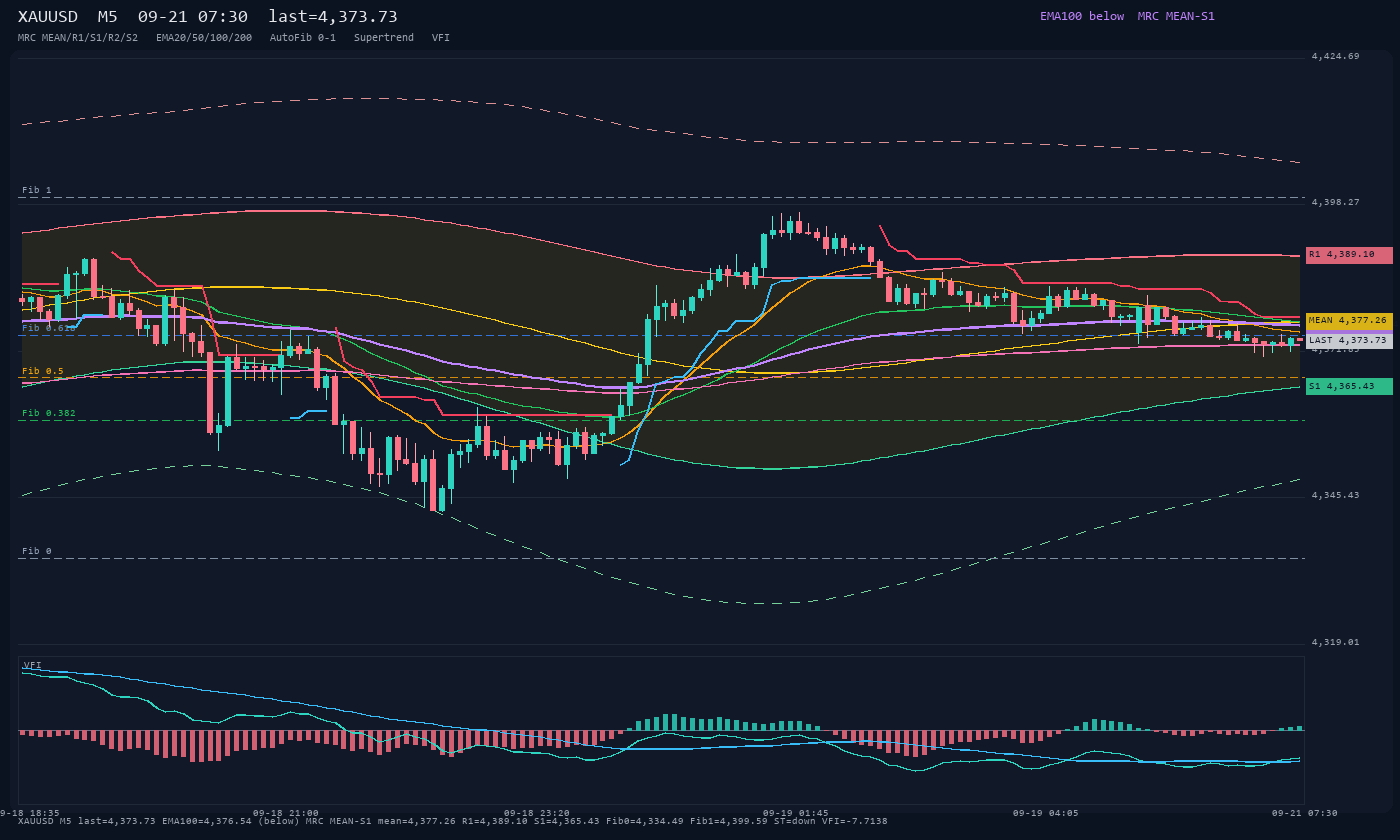Click the R1 4,389.10 price tag
The image size is (1400, 840).
[1349, 255]
